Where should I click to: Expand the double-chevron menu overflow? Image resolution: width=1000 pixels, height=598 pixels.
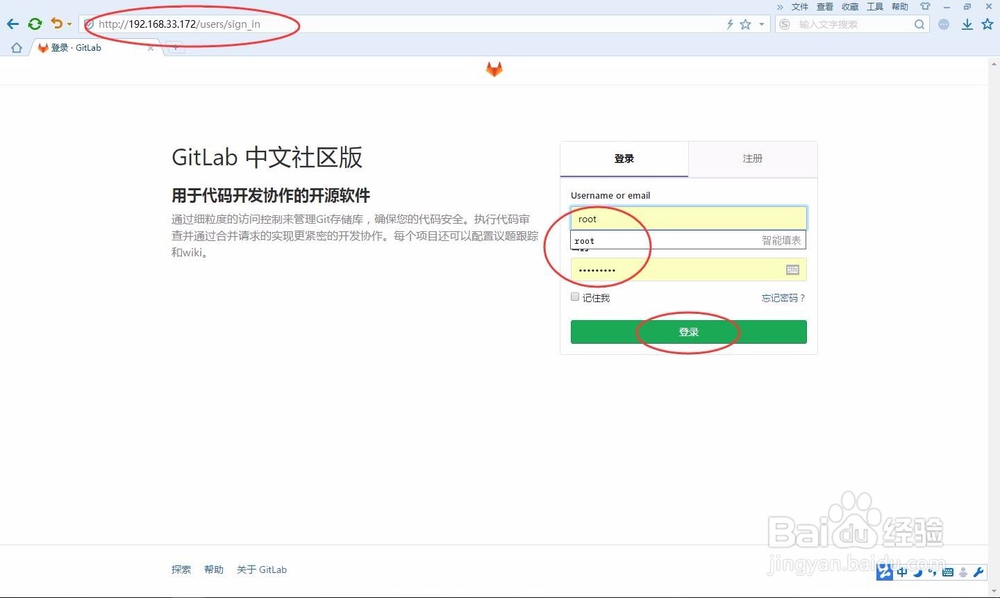780,7
